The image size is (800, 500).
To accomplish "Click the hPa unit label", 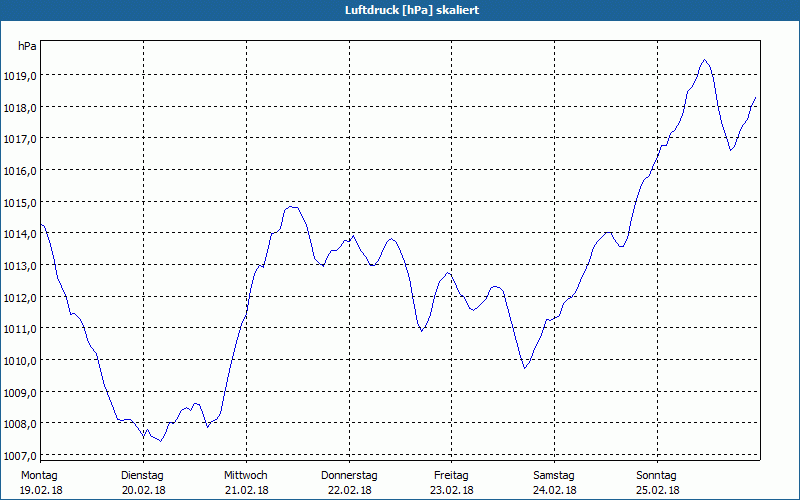I will tap(27, 46).
